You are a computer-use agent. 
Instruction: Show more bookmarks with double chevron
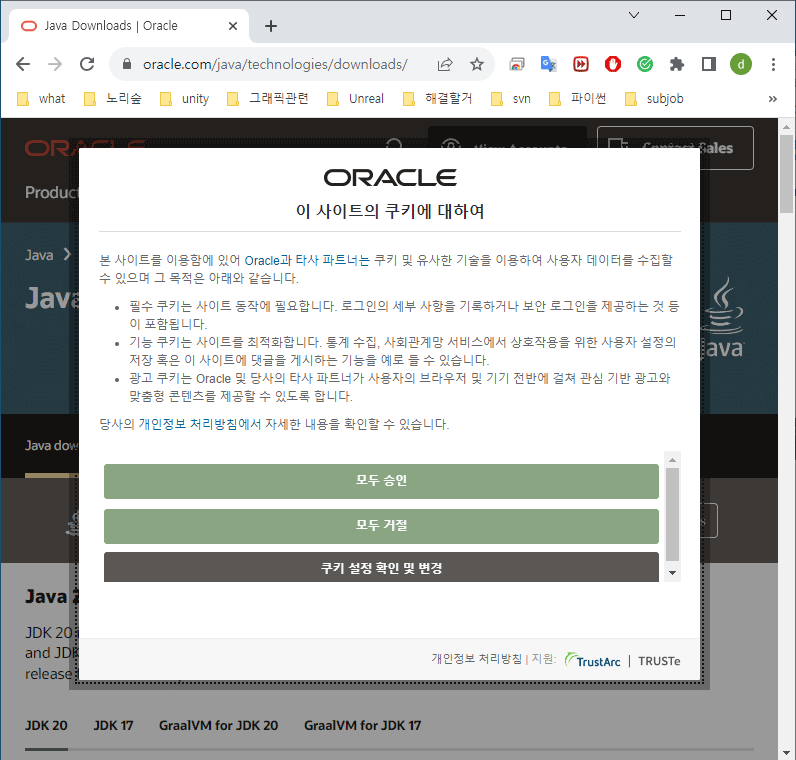[x=773, y=98]
